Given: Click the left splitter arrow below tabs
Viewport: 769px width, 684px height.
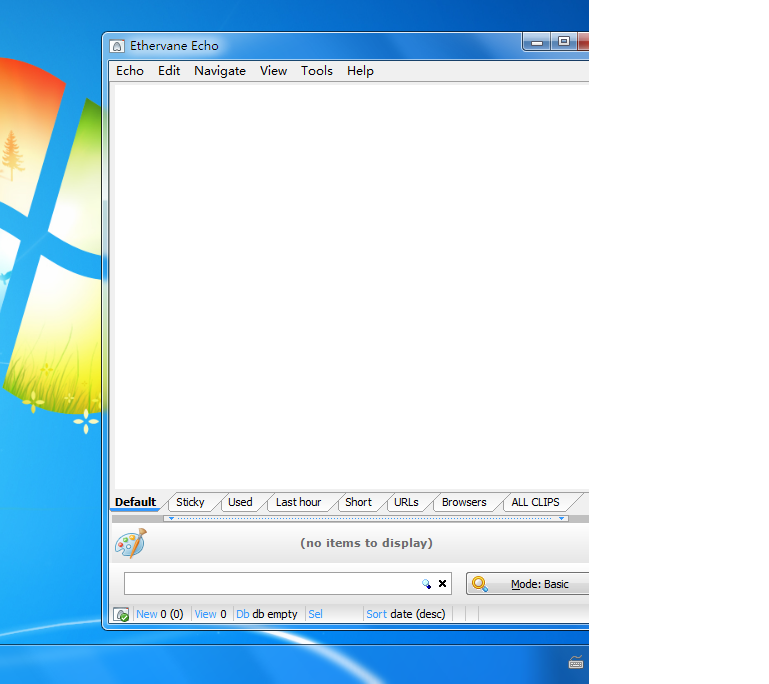Looking at the screenshot, I should coord(170,519).
